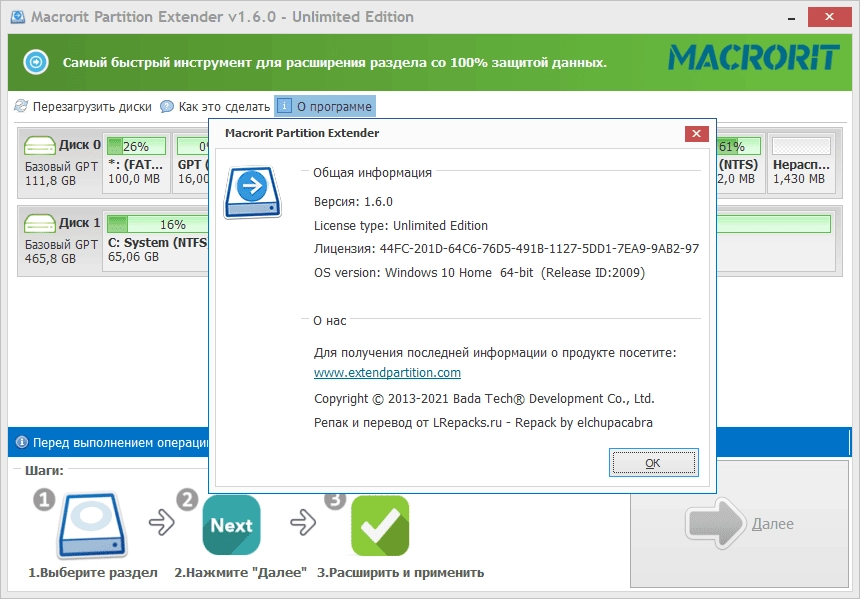Click License type: Unlimited Edition text
860x599 pixels.
[401, 225]
